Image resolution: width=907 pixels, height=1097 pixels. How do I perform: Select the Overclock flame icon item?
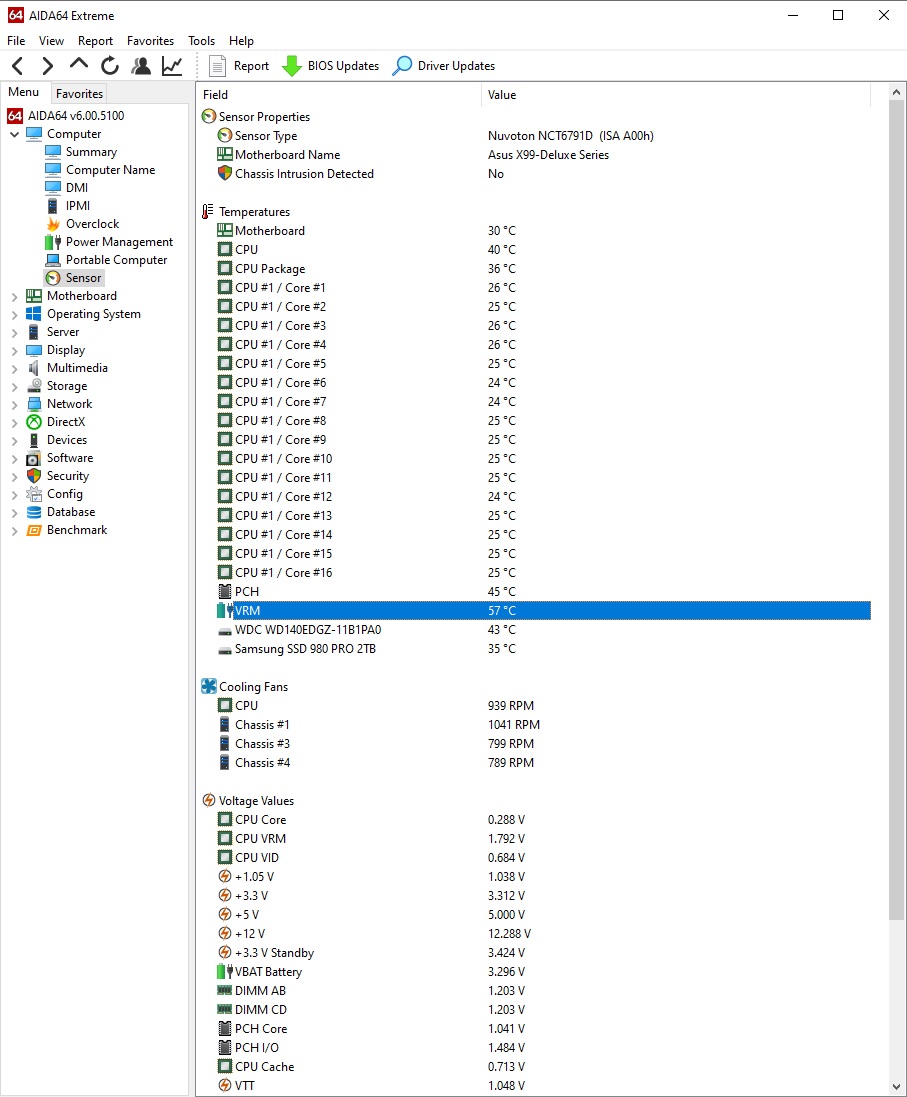(x=53, y=224)
